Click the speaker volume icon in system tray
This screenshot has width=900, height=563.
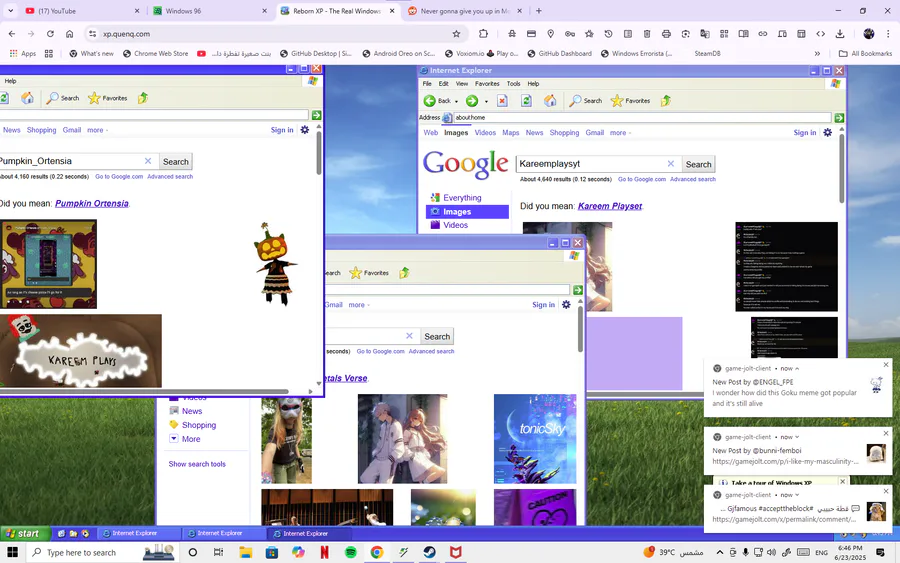(771, 552)
